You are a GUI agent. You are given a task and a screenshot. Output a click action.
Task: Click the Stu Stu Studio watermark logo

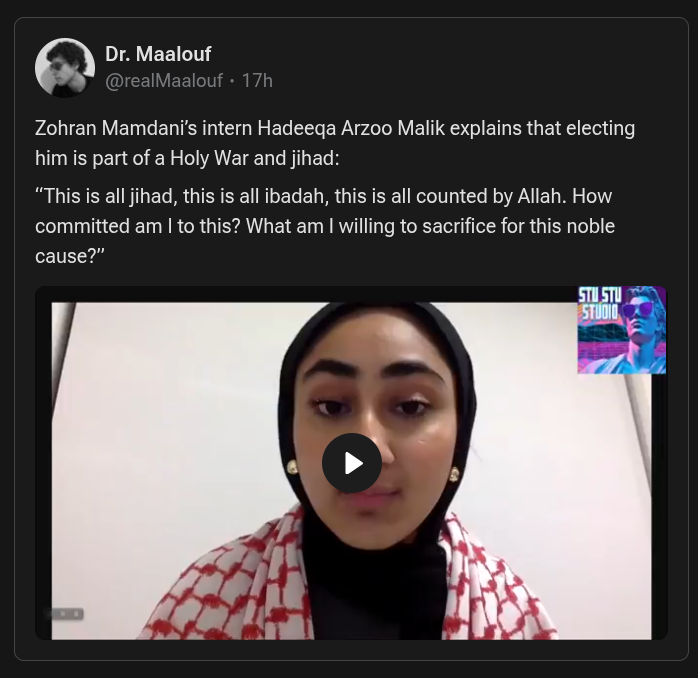pyautogui.click(x=621, y=330)
